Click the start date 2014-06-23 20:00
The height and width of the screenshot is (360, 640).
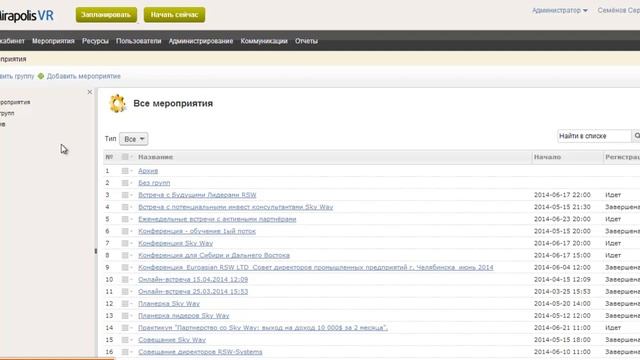(562, 219)
